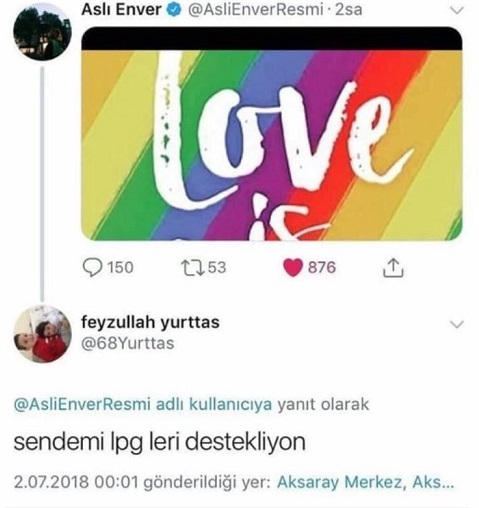Open the @AsliEnverResmi mention in reply line

(x=82, y=404)
